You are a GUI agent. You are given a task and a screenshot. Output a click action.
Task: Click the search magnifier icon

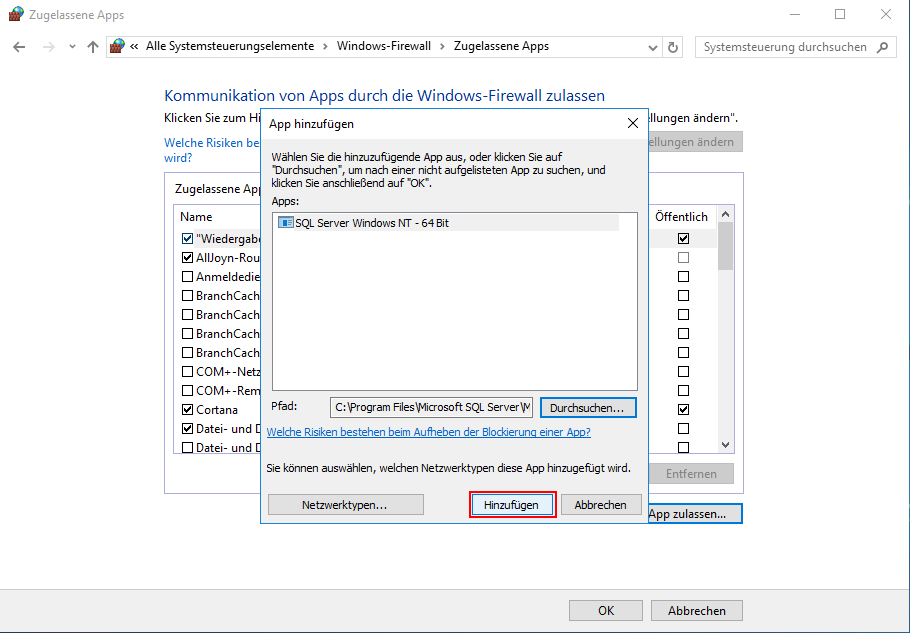coord(883,47)
